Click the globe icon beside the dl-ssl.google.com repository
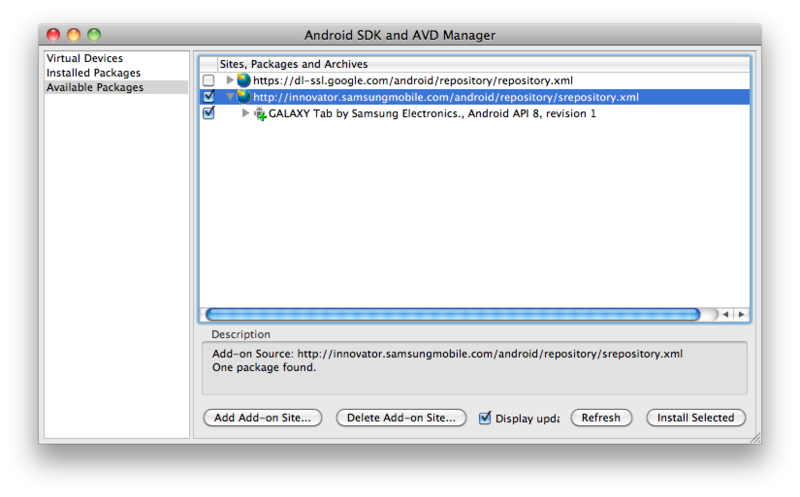 (244, 80)
